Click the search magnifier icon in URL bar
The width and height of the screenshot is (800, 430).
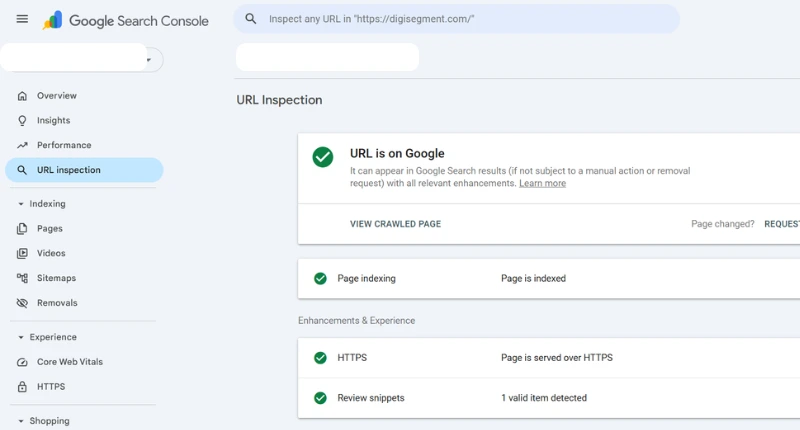coord(251,19)
